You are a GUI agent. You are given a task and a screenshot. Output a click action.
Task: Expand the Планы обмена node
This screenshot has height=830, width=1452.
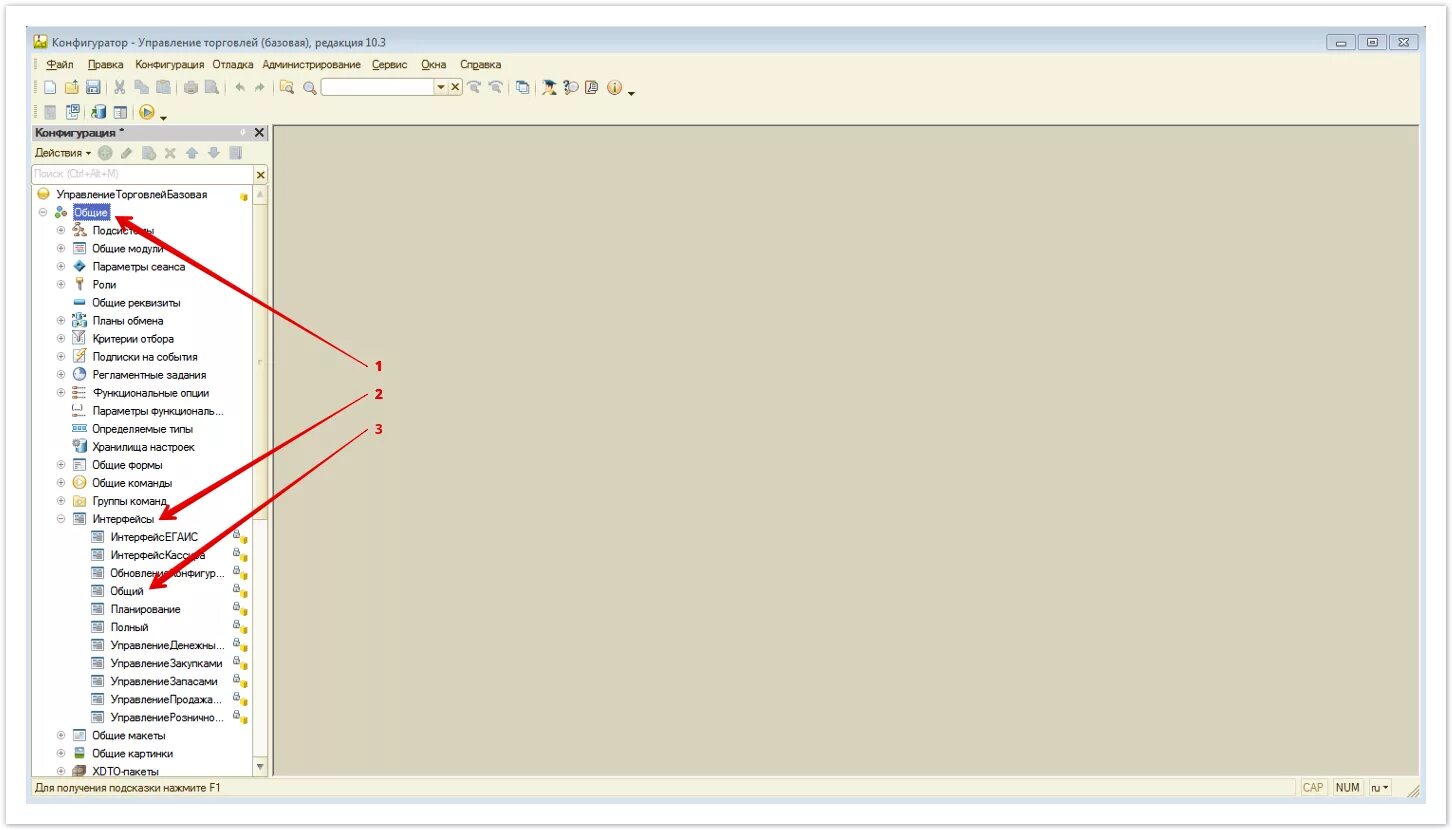[61, 321]
